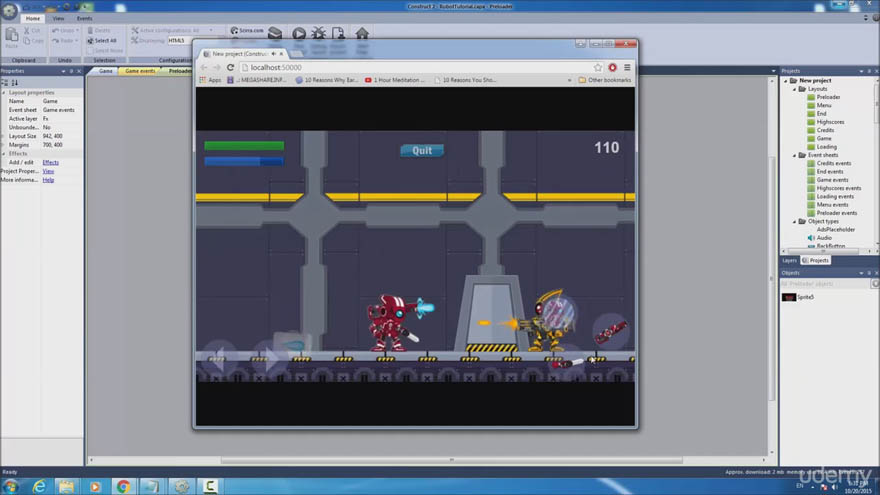Select the Sprite5 object thumbnail
This screenshot has width=880, height=495.
point(789,297)
